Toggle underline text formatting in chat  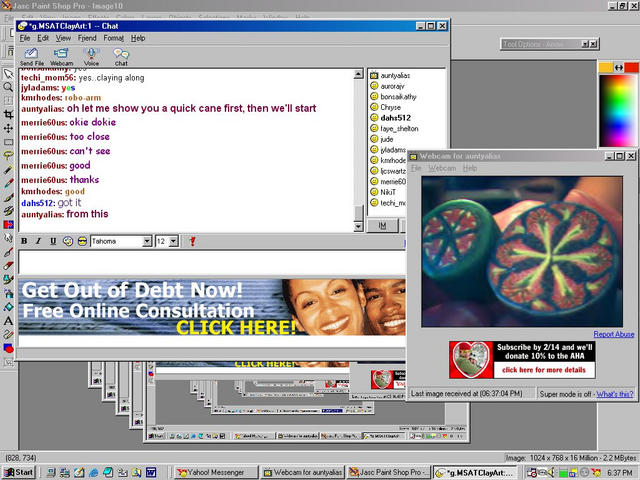[53, 241]
